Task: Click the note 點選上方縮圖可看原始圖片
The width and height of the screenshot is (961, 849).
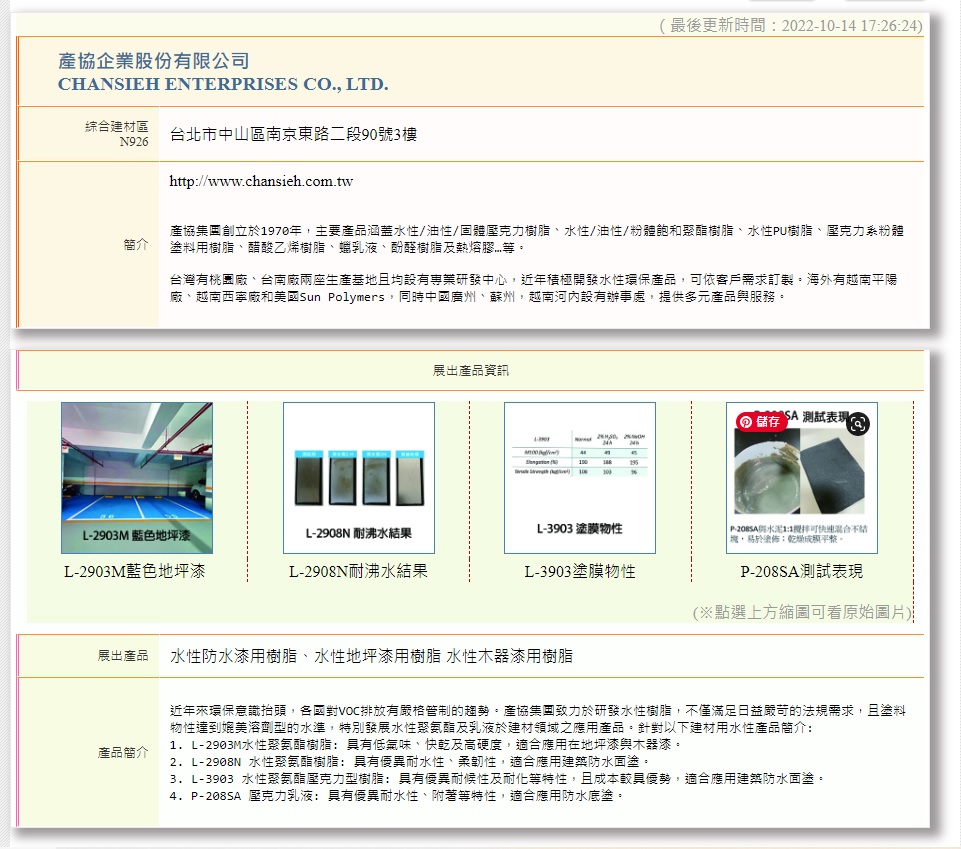Action: (803, 612)
